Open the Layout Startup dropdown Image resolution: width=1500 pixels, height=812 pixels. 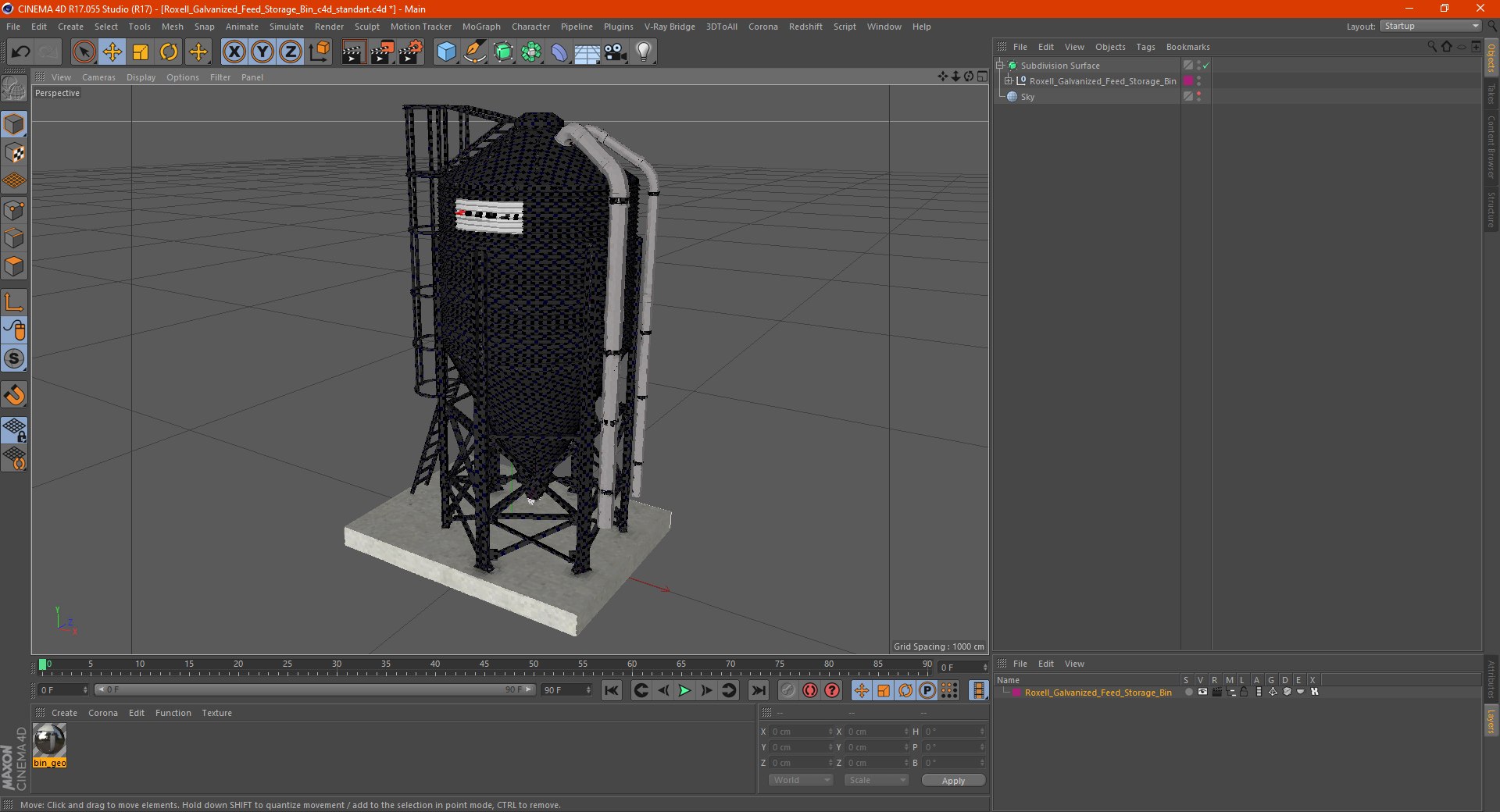(x=1430, y=26)
